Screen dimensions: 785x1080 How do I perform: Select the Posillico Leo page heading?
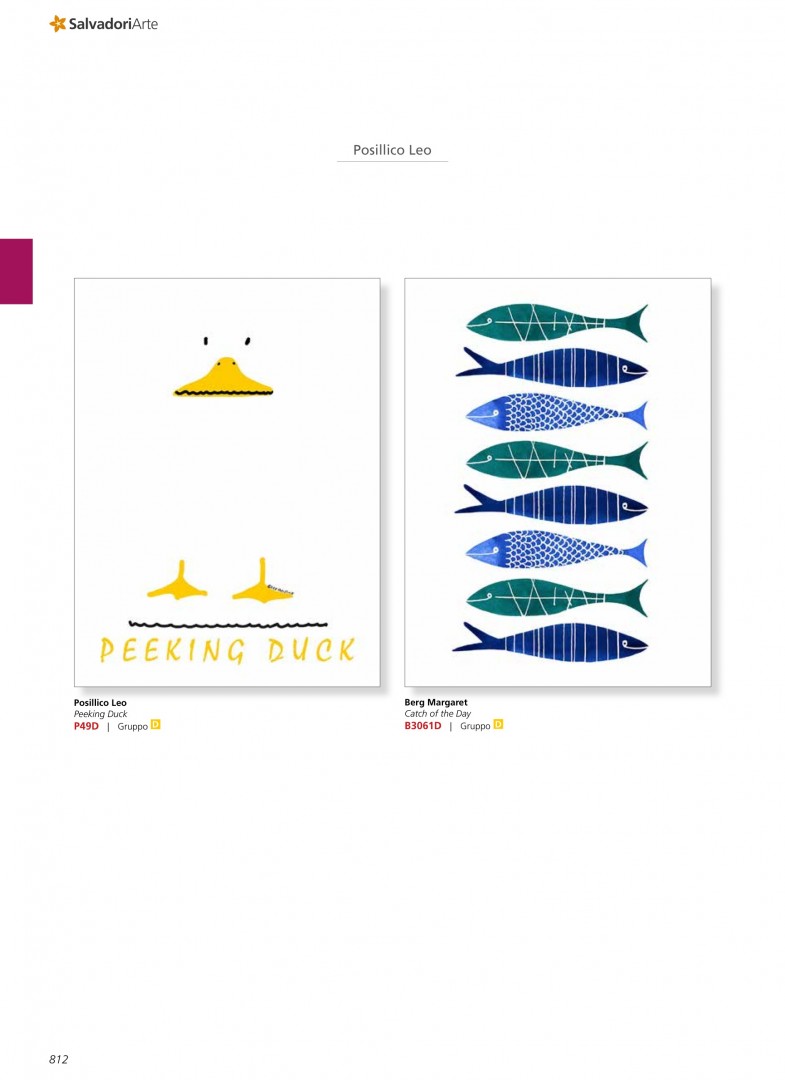click(392, 150)
